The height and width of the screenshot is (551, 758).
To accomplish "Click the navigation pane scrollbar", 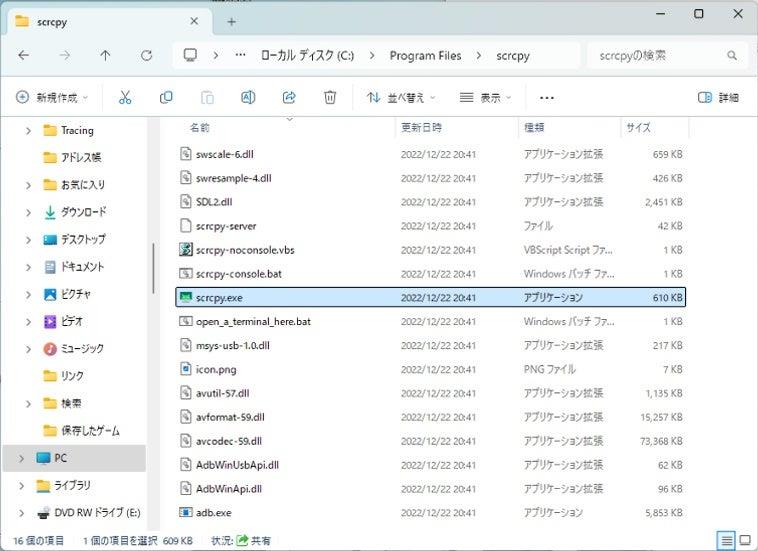I will click(153, 268).
